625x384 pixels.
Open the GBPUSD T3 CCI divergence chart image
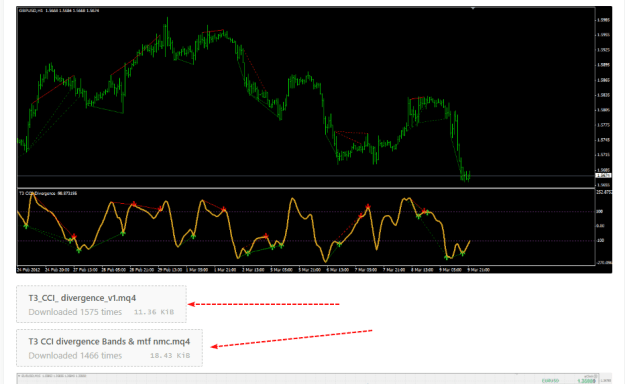coord(314,140)
